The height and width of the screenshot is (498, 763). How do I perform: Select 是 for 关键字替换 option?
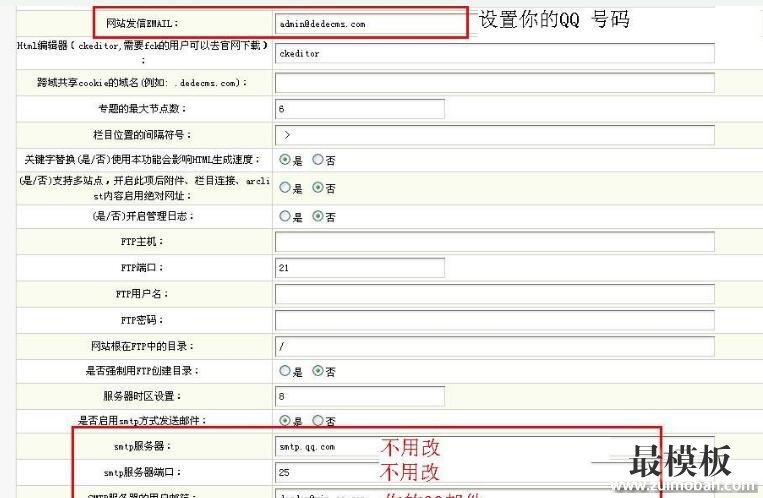coord(285,160)
